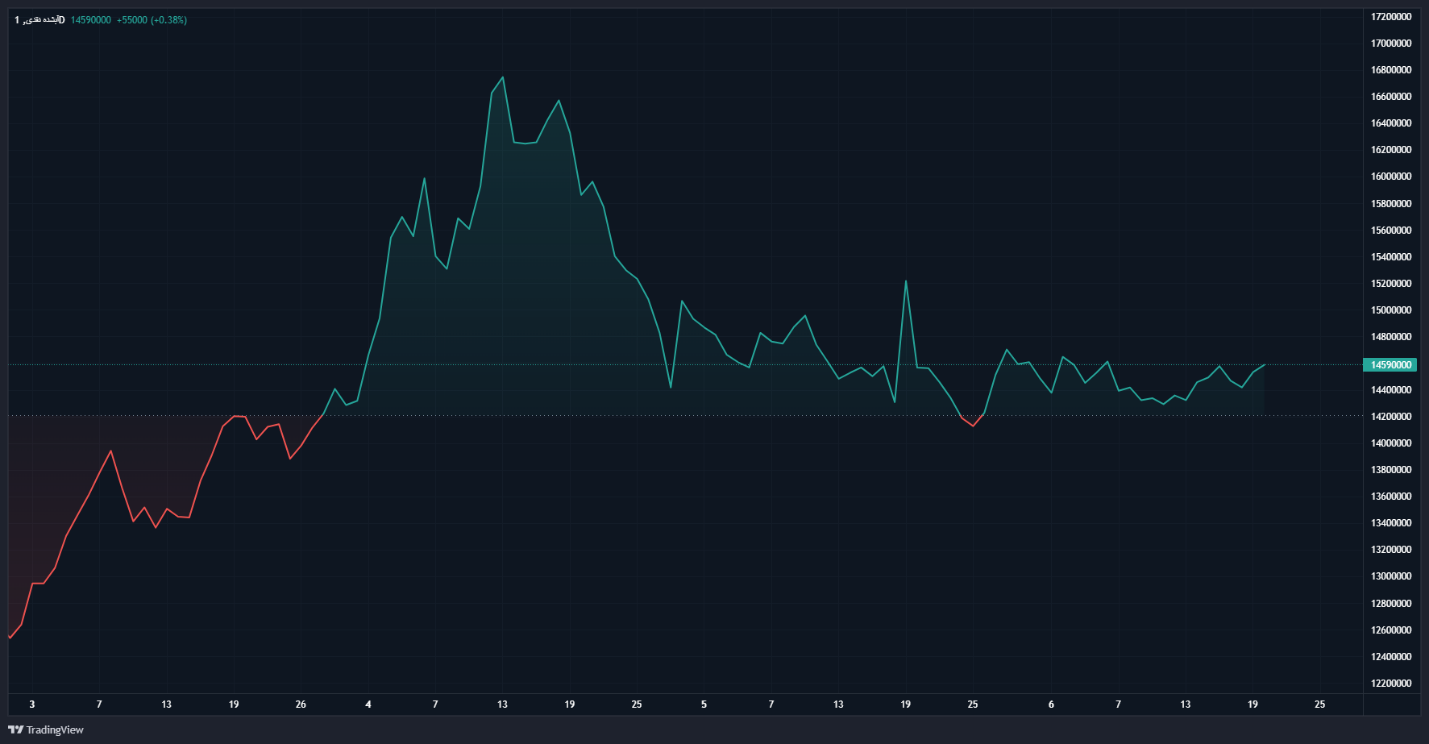This screenshot has height=744, width=1429.
Task: Click the +55000 (+0.38%) change text
Action: point(151,20)
